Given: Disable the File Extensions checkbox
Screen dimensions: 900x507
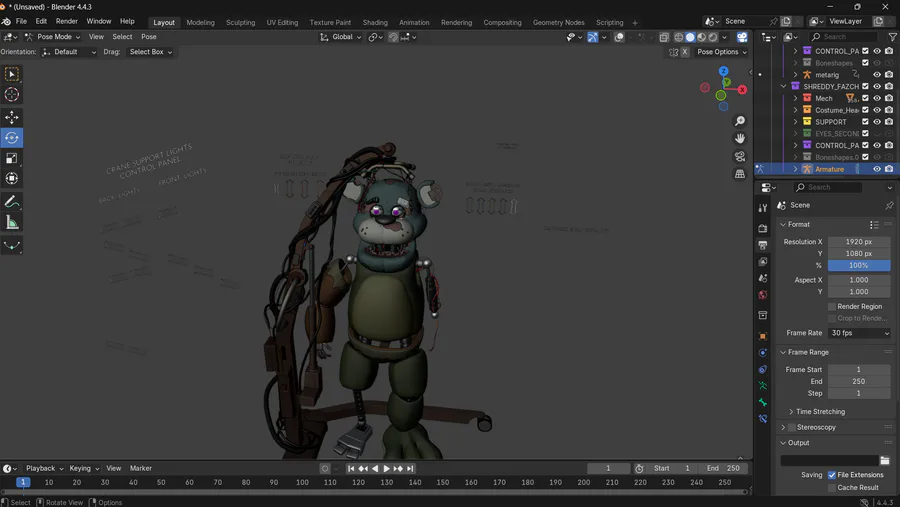Looking at the screenshot, I should (x=832, y=475).
